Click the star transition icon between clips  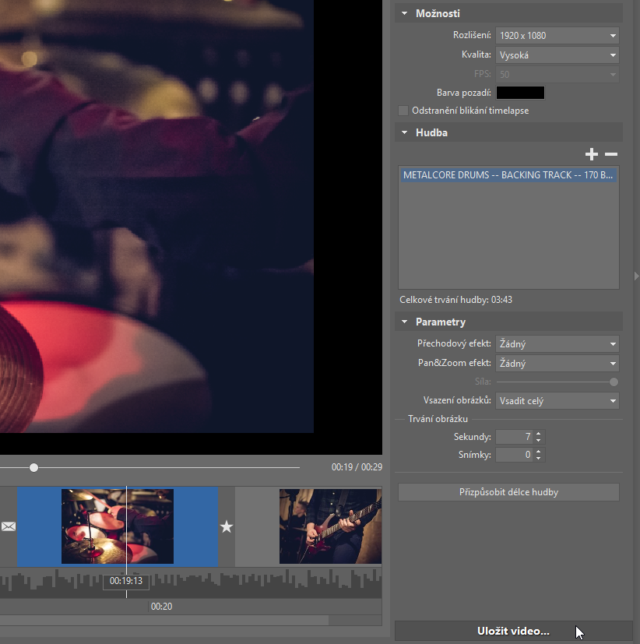pyautogui.click(x=226, y=527)
